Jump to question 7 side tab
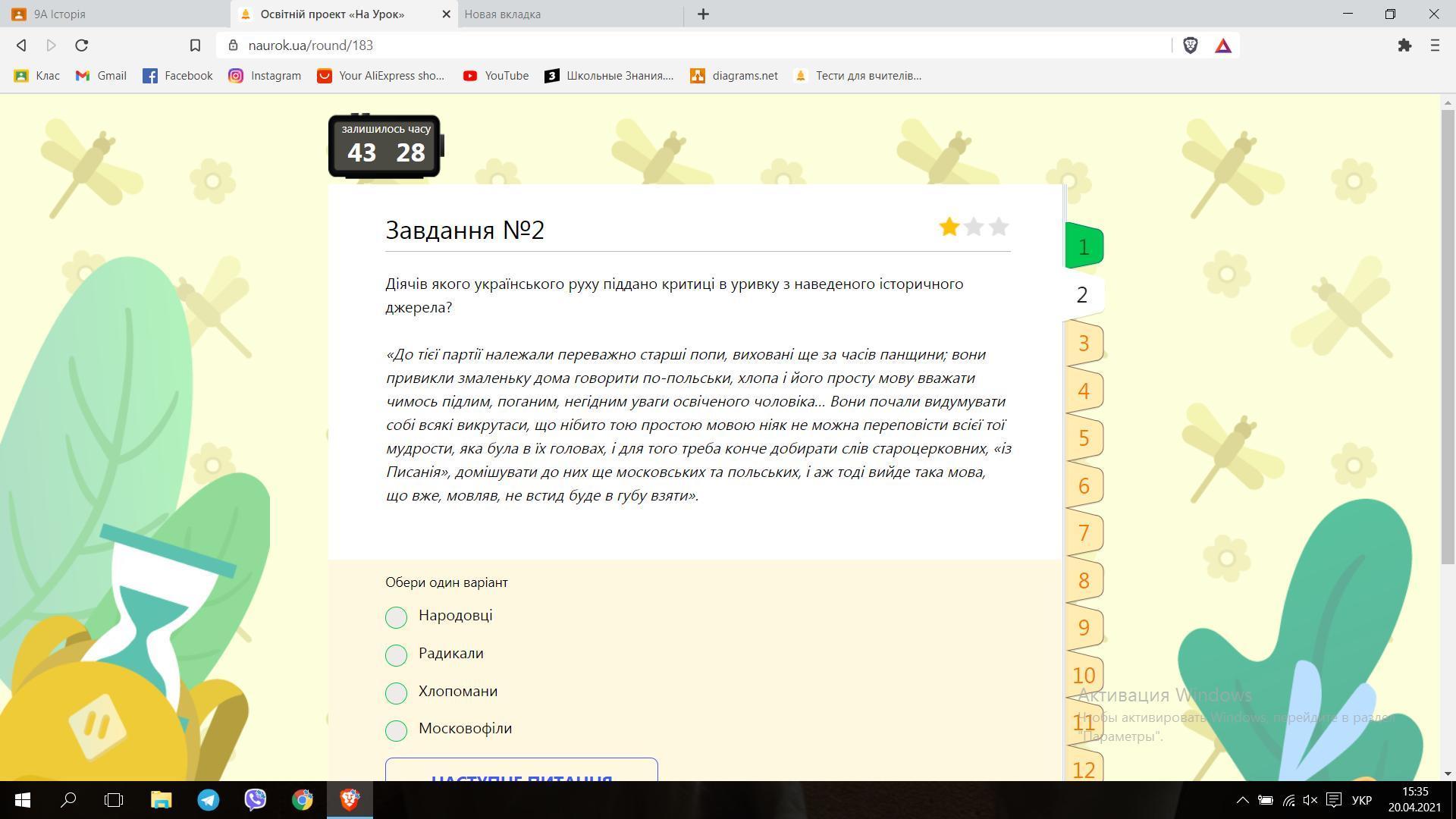Viewport: 1456px width, 819px height. click(1084, 533)
